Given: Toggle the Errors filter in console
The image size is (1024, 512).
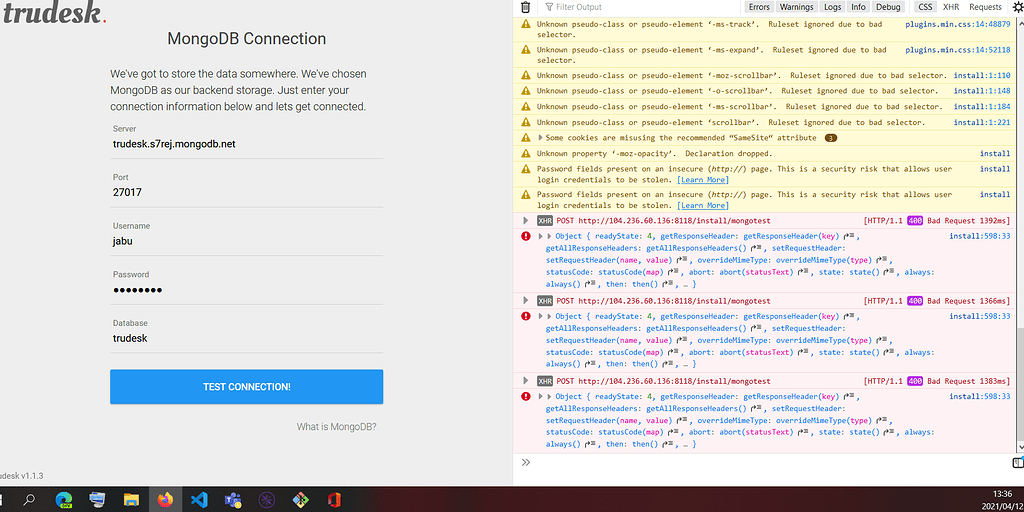Looking at the screenshot, I should pyautogui.click(x=759, y=7).
